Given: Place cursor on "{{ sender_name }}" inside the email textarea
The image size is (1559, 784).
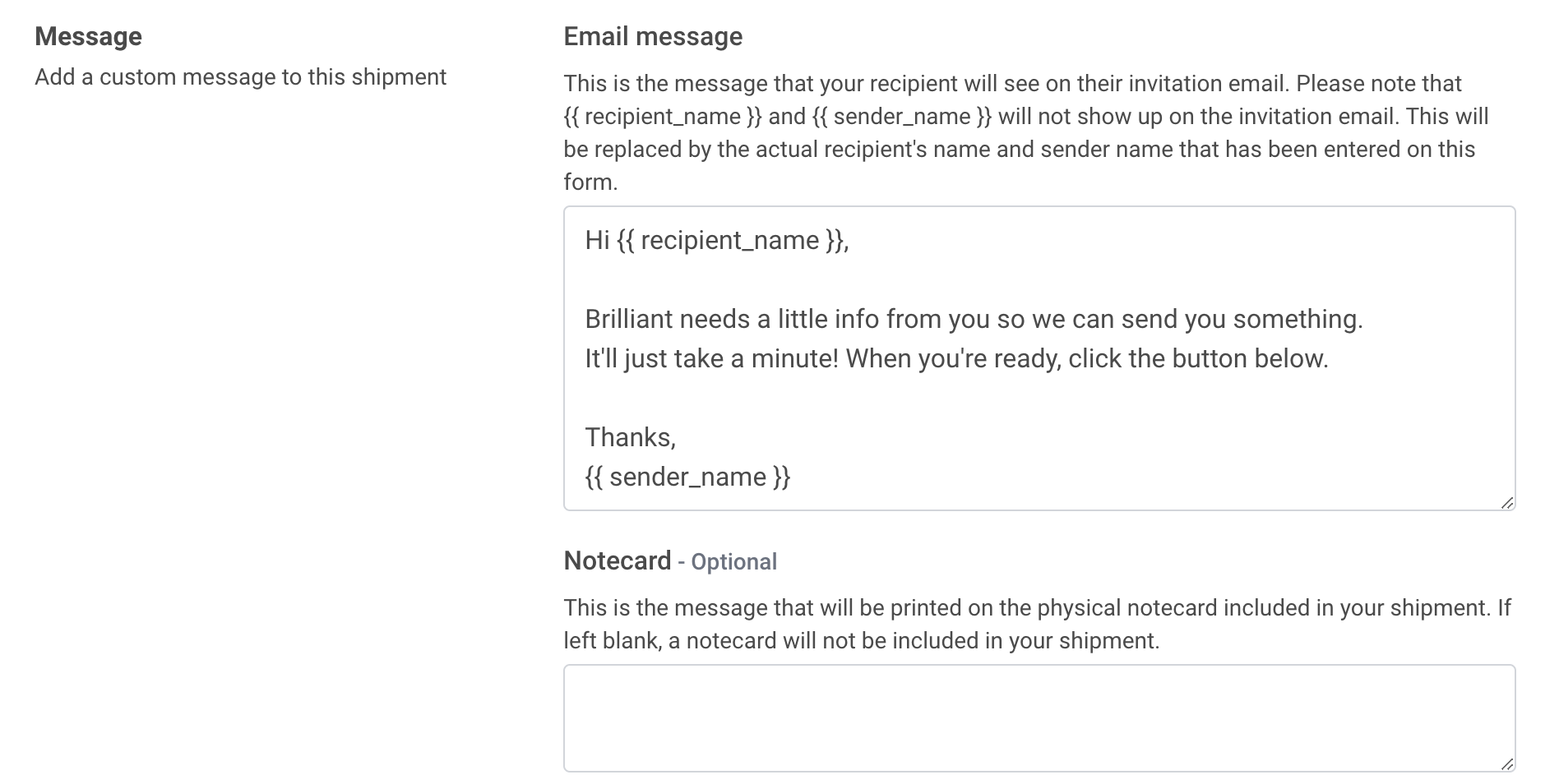Looking at the screenshot, I should click(687, 477).
